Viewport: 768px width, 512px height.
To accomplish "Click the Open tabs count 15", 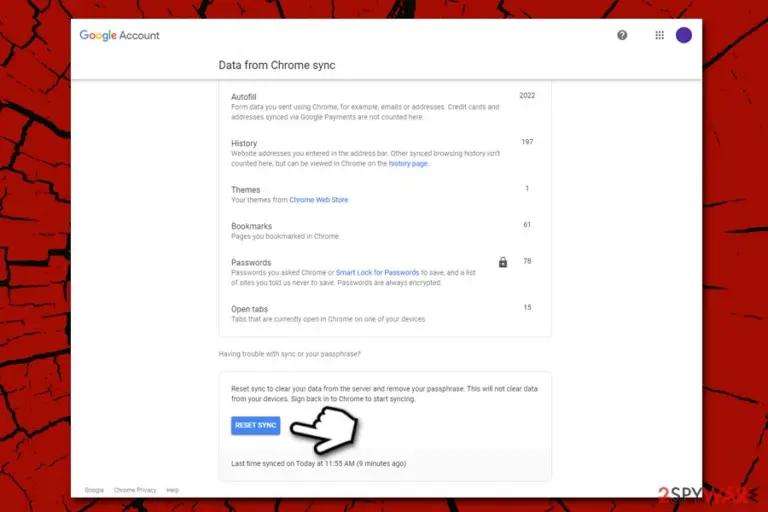I will [x=527, y=308].
